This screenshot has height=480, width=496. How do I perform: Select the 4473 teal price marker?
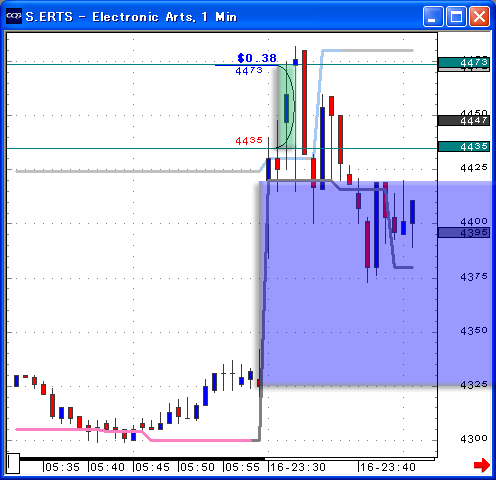[x=464, y=62]
